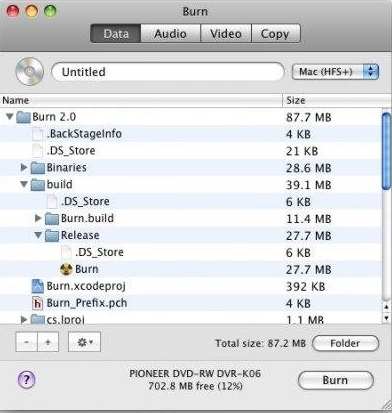Click the disc icon beside the name field
This screenshot has height=413, width=392.
pos(29,72)
